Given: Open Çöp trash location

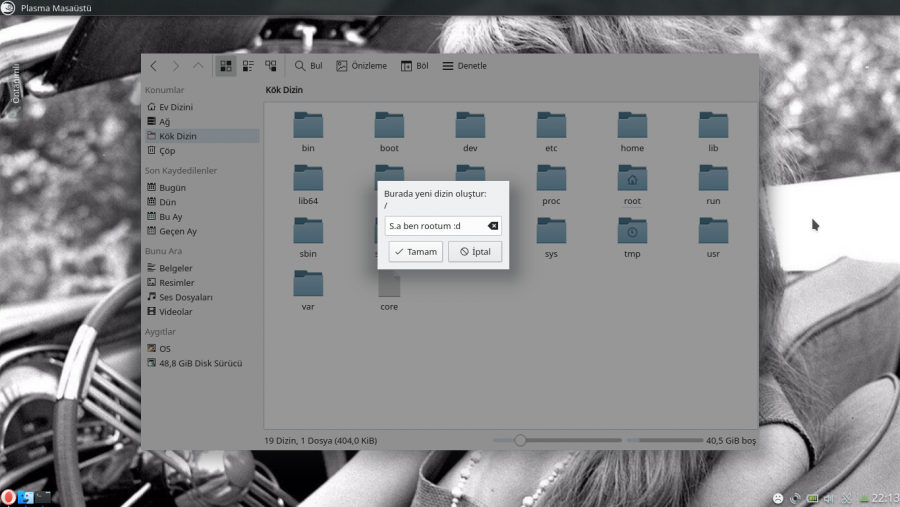Looking at the screenshot, I should coord(200,150).
